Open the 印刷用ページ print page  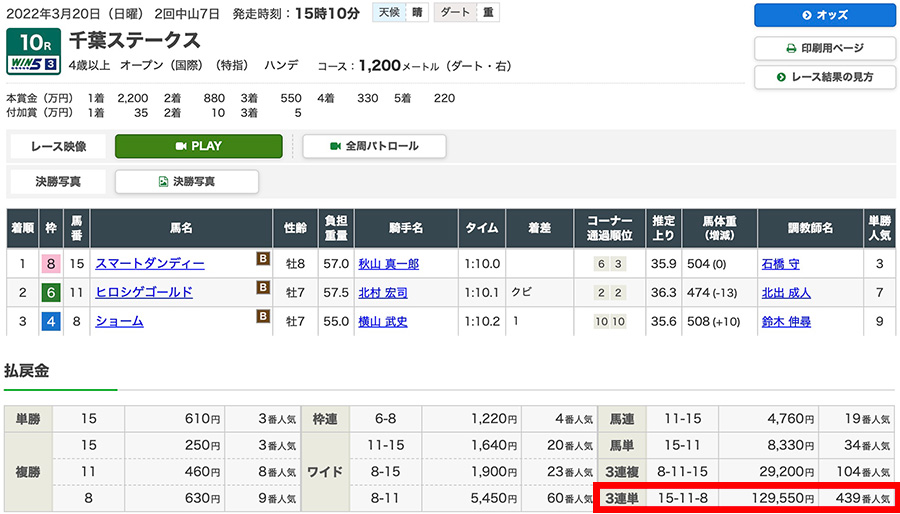pyautogui.click(x=824, y=47)
